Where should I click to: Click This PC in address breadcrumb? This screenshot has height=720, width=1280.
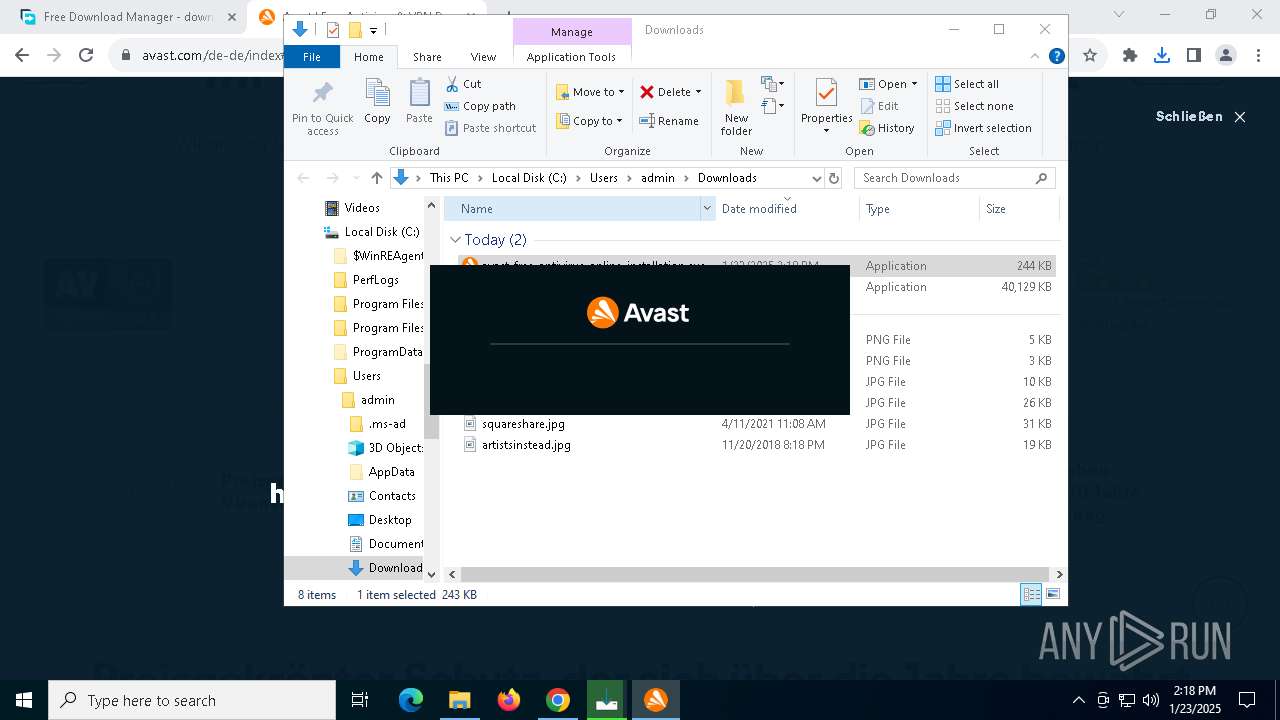(449, 178)
